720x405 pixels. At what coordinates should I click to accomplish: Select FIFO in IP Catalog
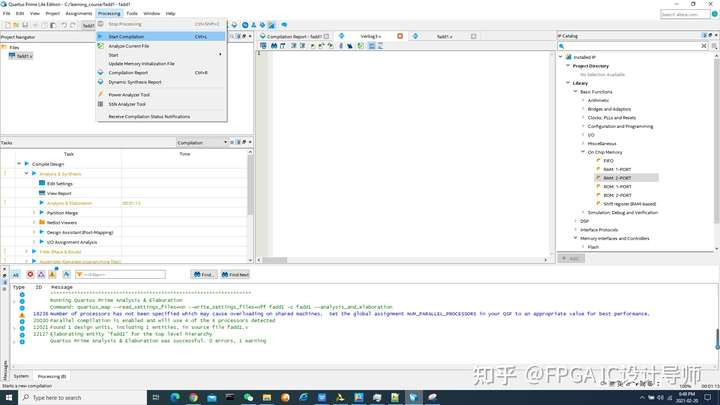click(608, 161)
